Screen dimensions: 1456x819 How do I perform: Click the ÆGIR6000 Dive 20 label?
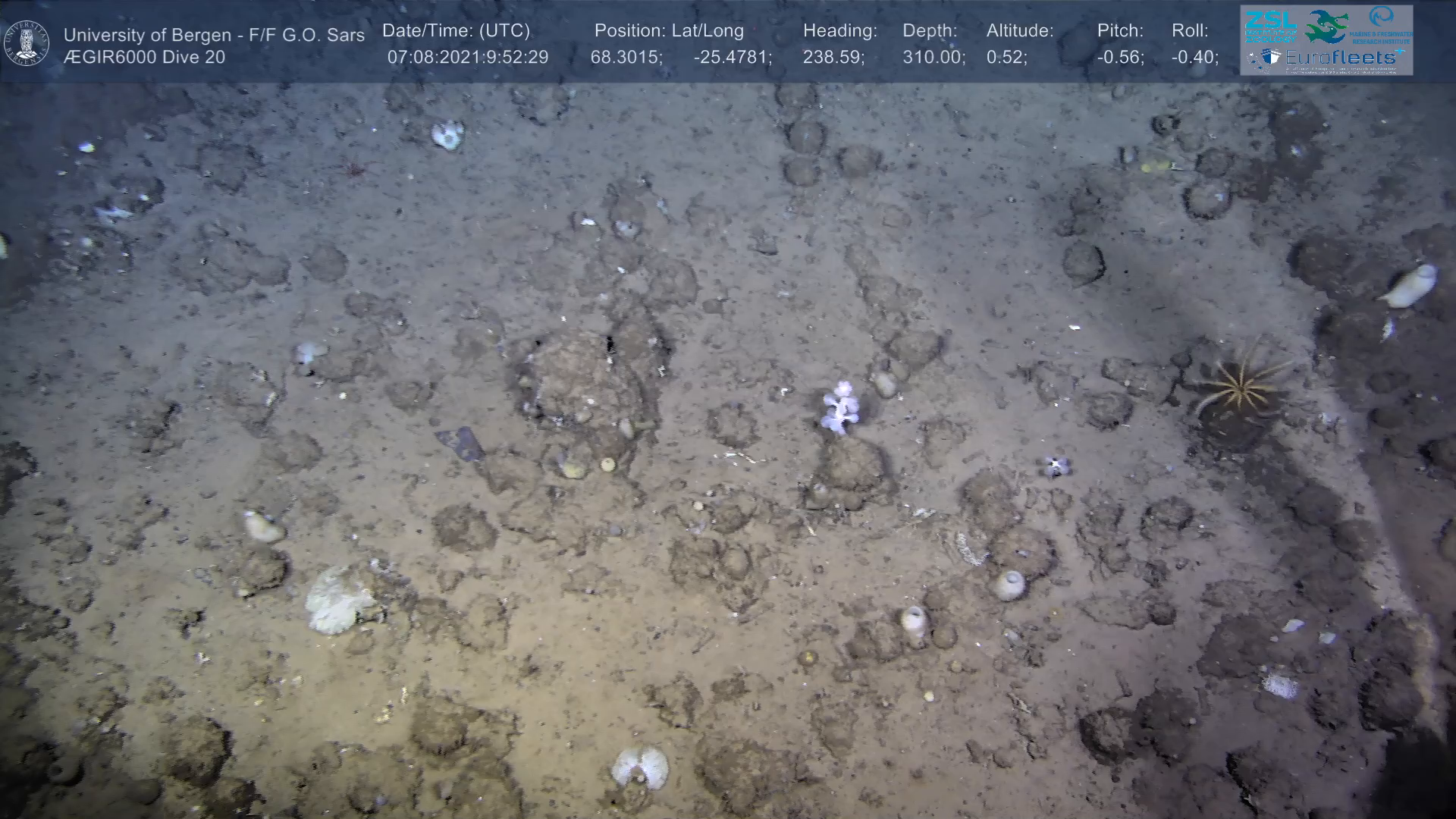point(144,58)
